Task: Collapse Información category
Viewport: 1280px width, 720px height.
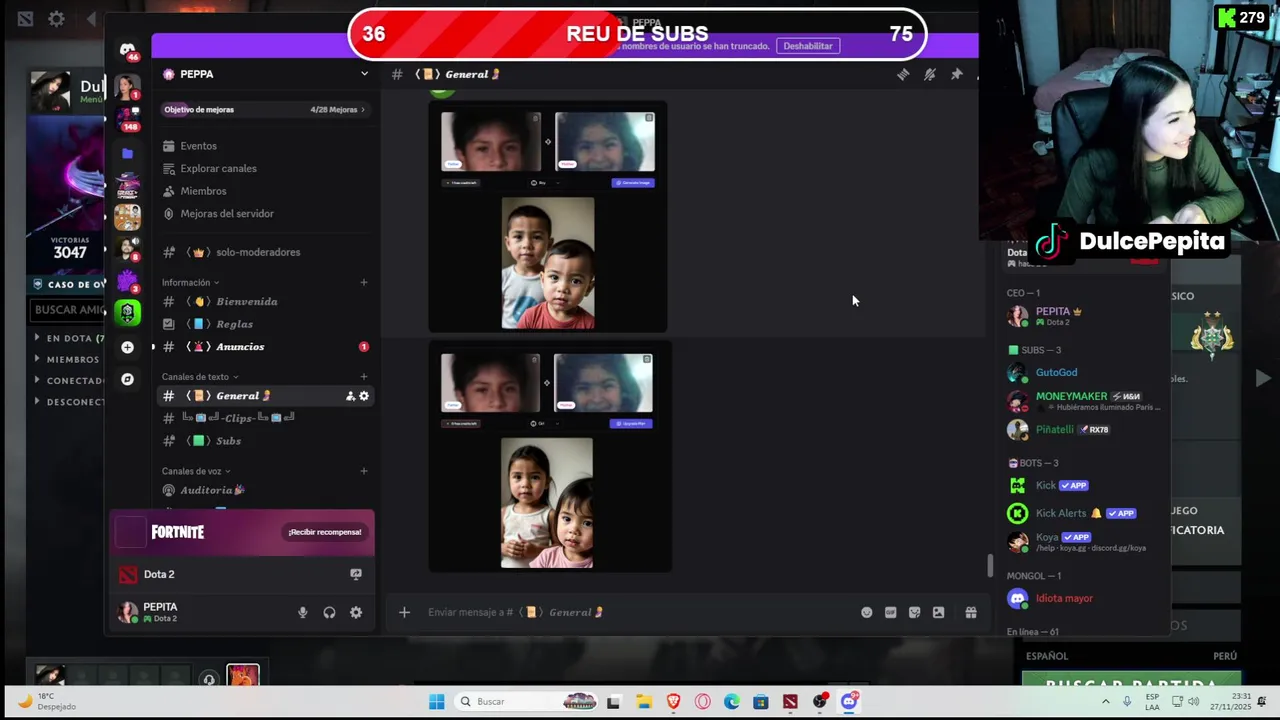Action: click(190, 283)
